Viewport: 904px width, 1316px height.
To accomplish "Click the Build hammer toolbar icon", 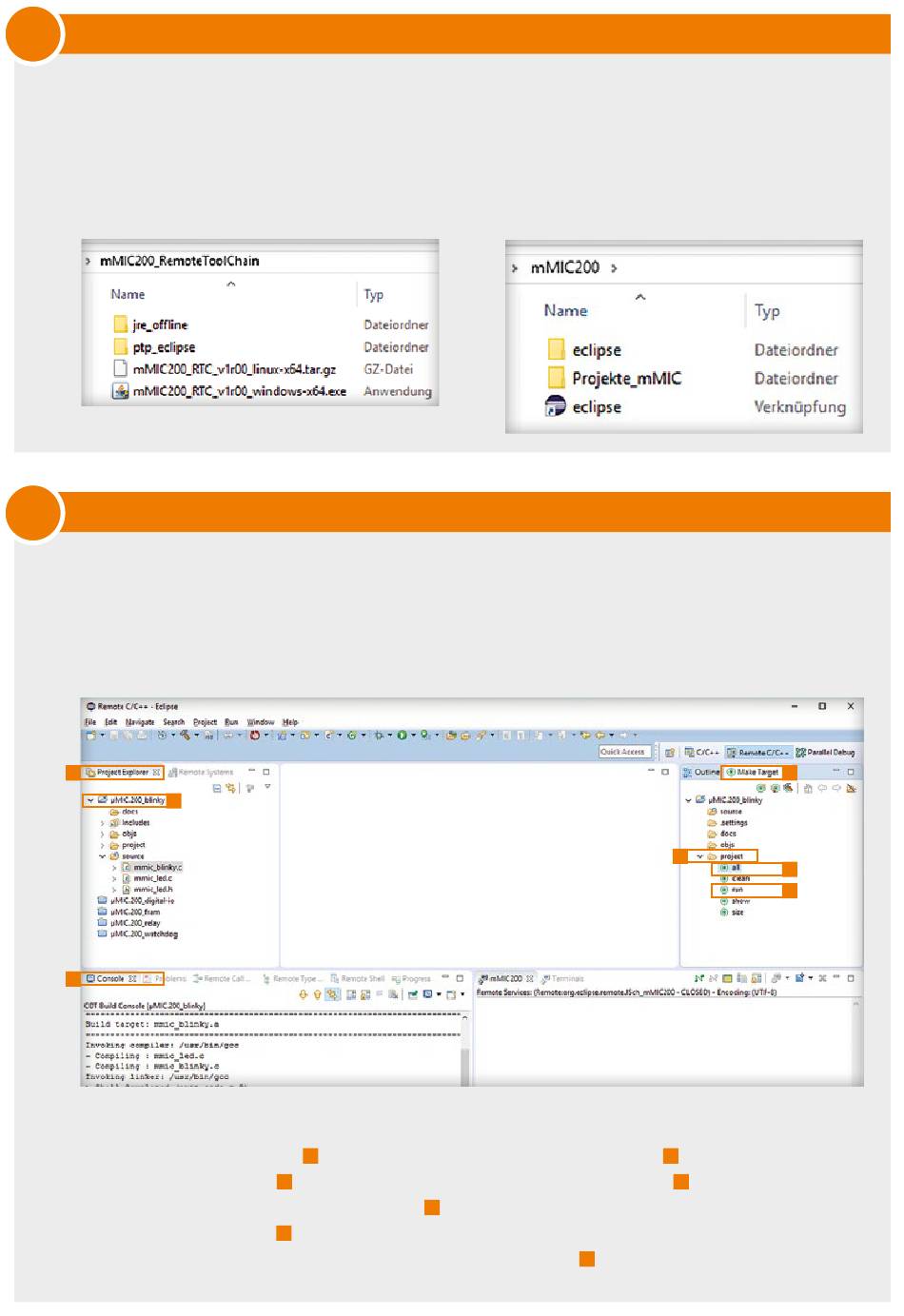I will (185, 736).
